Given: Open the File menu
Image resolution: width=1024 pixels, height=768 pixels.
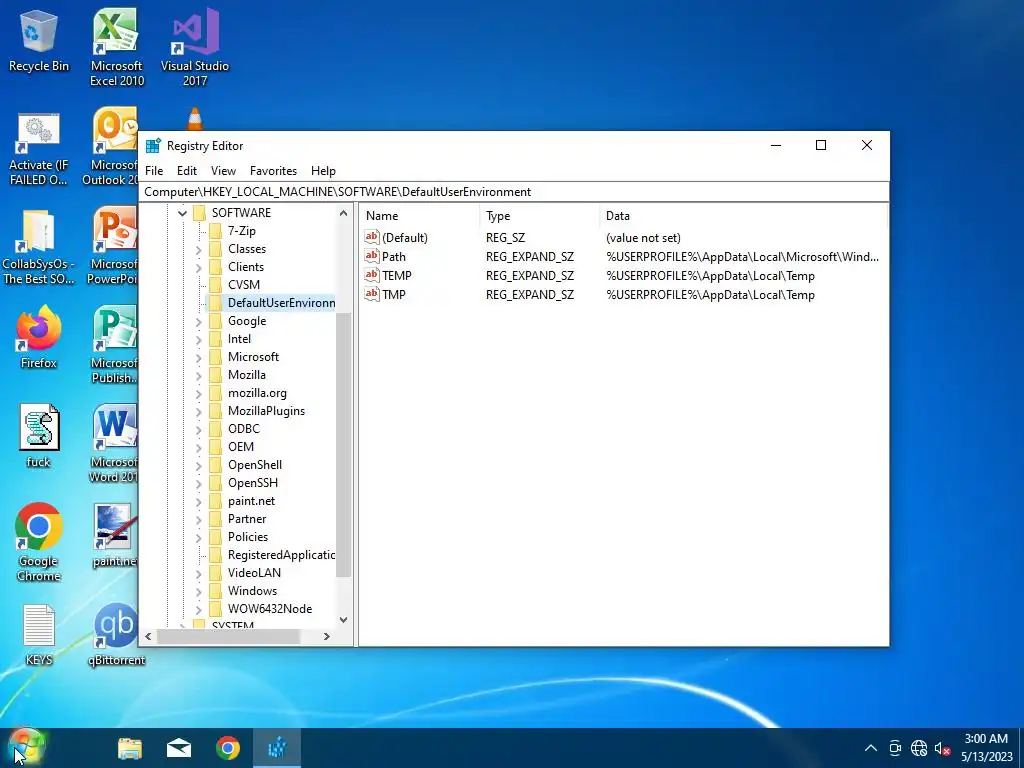Looking at the screenshot, I should point(154,170).
